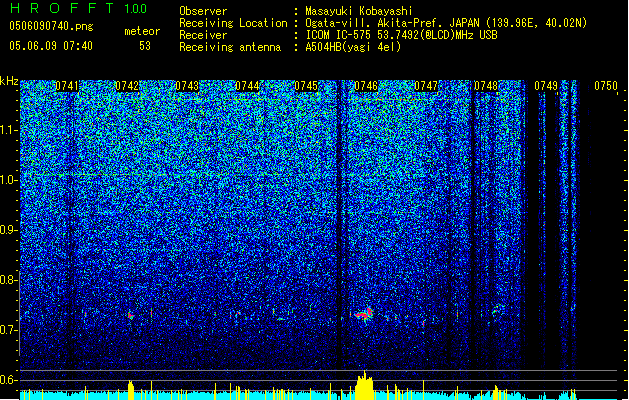629x400 pixels.
Task: Click the red meteor echo near 0742
Action: pyautogui.click(x=131, y=316)
